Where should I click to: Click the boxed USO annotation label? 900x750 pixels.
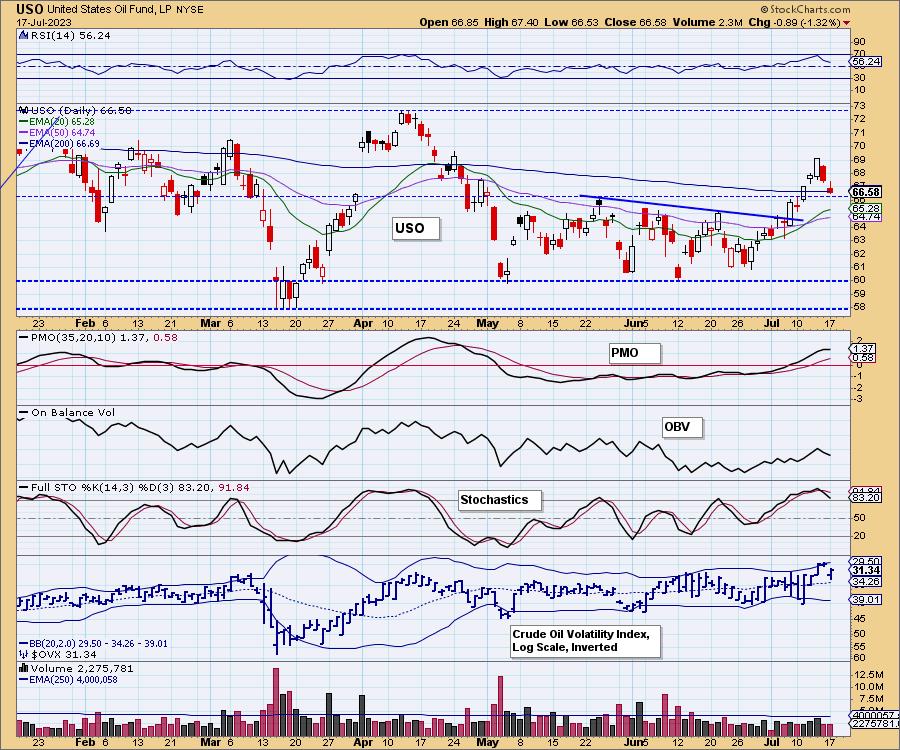(416, 228)
